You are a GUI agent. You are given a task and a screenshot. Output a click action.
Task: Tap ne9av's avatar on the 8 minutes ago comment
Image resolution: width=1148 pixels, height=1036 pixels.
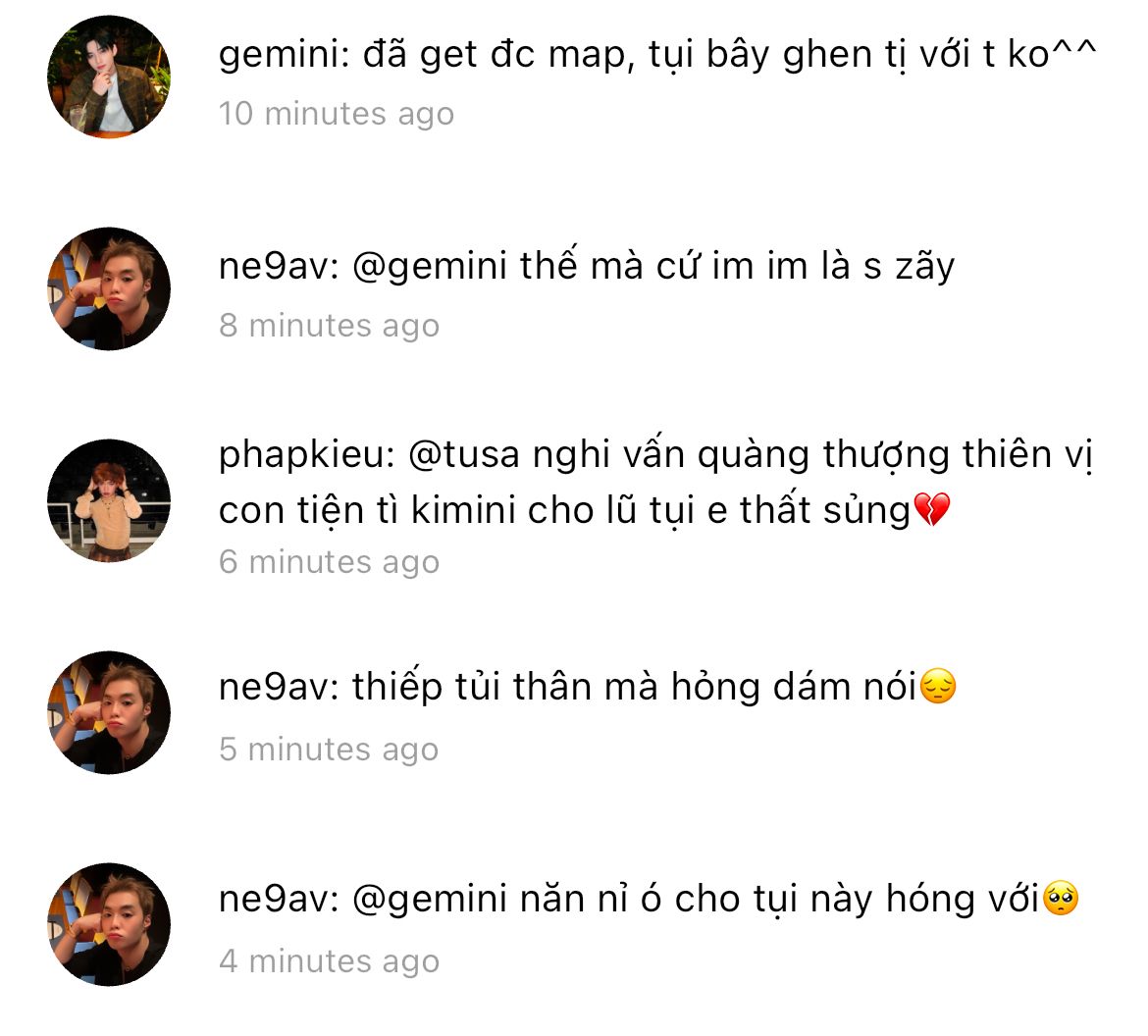(109, 288)
